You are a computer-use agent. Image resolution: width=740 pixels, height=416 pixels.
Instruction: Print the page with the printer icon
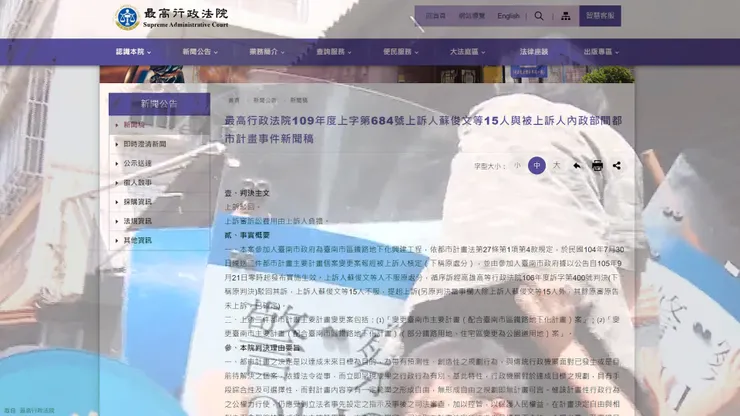coord(597,166)
